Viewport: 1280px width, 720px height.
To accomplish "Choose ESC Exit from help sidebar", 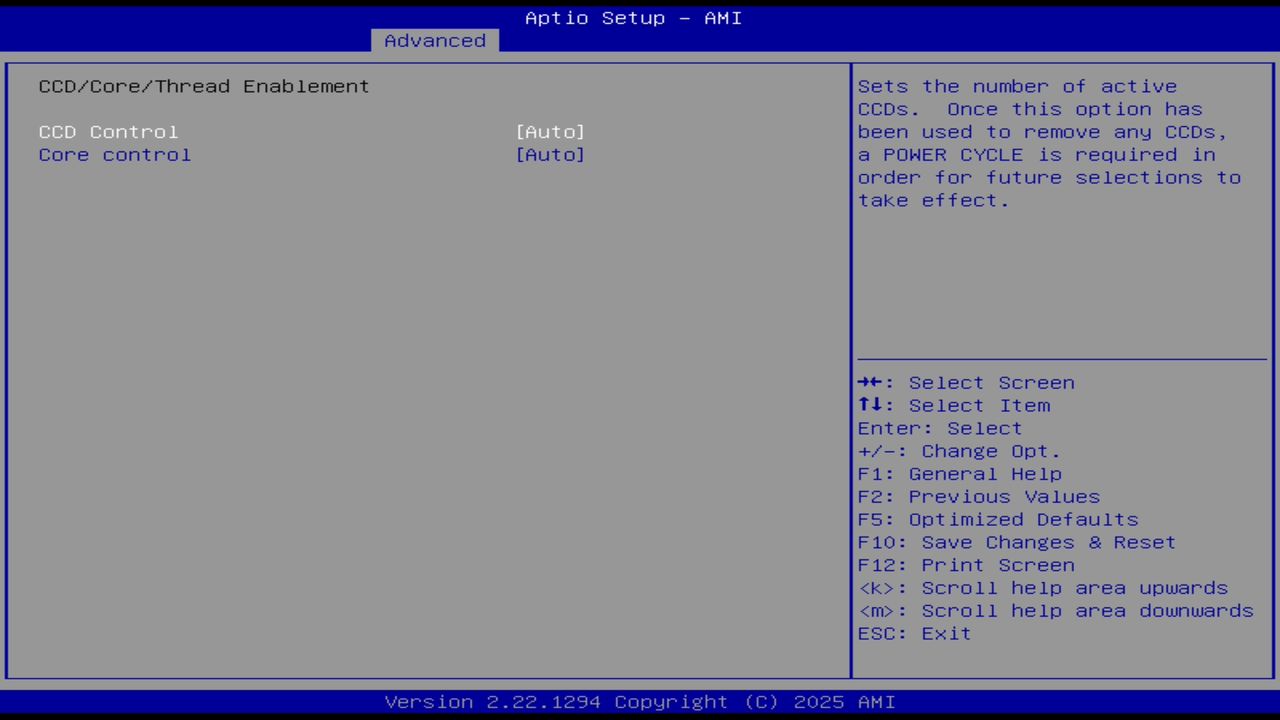I will pos(913,633).
